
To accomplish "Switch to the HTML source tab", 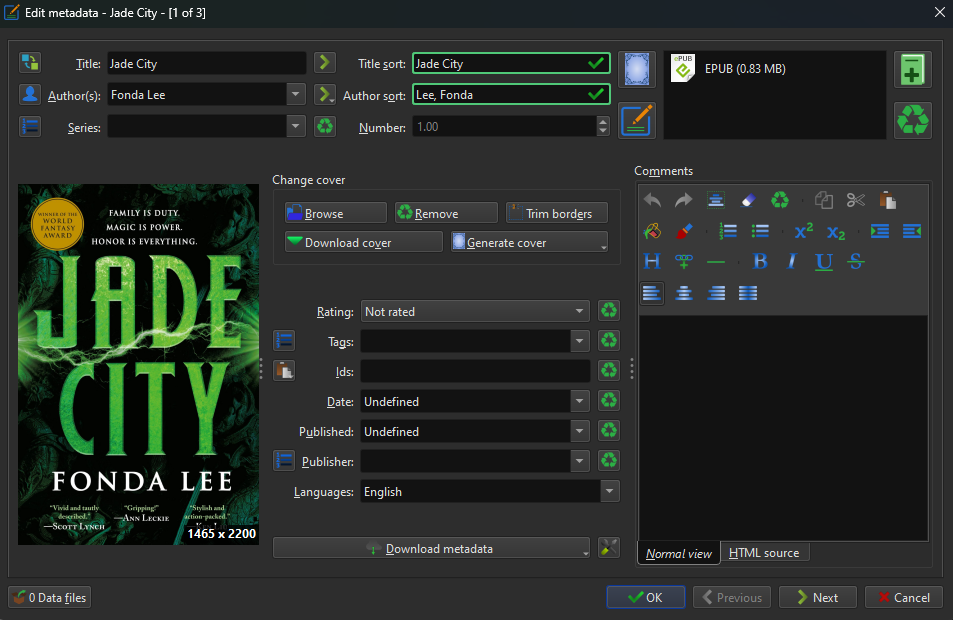I will [764, 553].
